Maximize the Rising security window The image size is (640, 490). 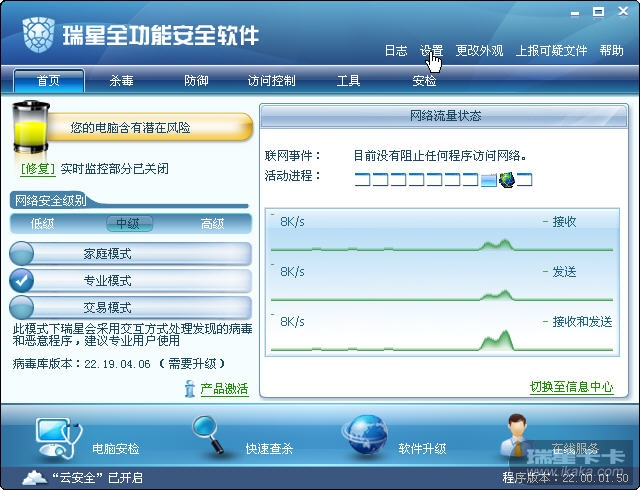tap(598, 12)
